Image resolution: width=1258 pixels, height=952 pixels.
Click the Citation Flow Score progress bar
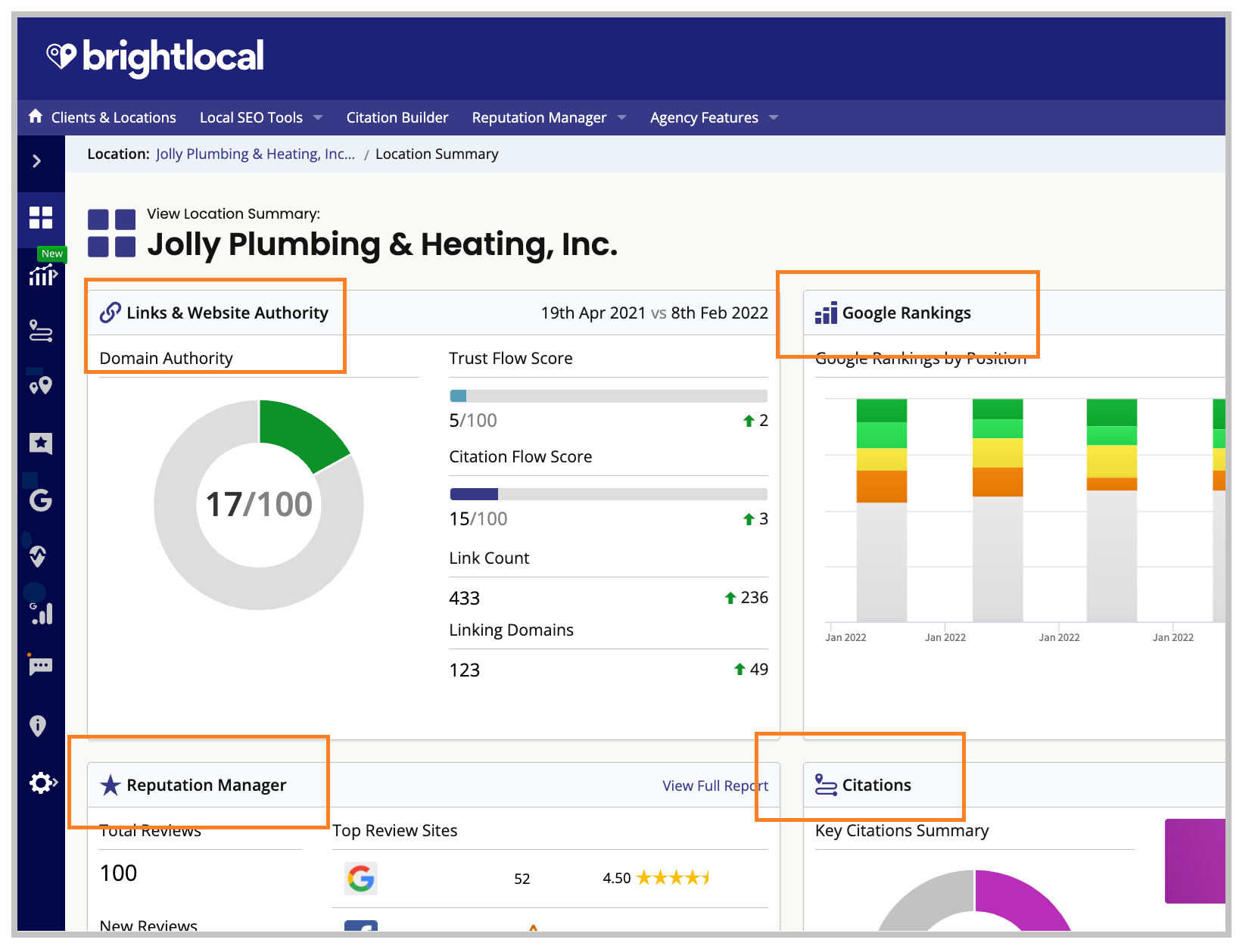click(609, 494)
